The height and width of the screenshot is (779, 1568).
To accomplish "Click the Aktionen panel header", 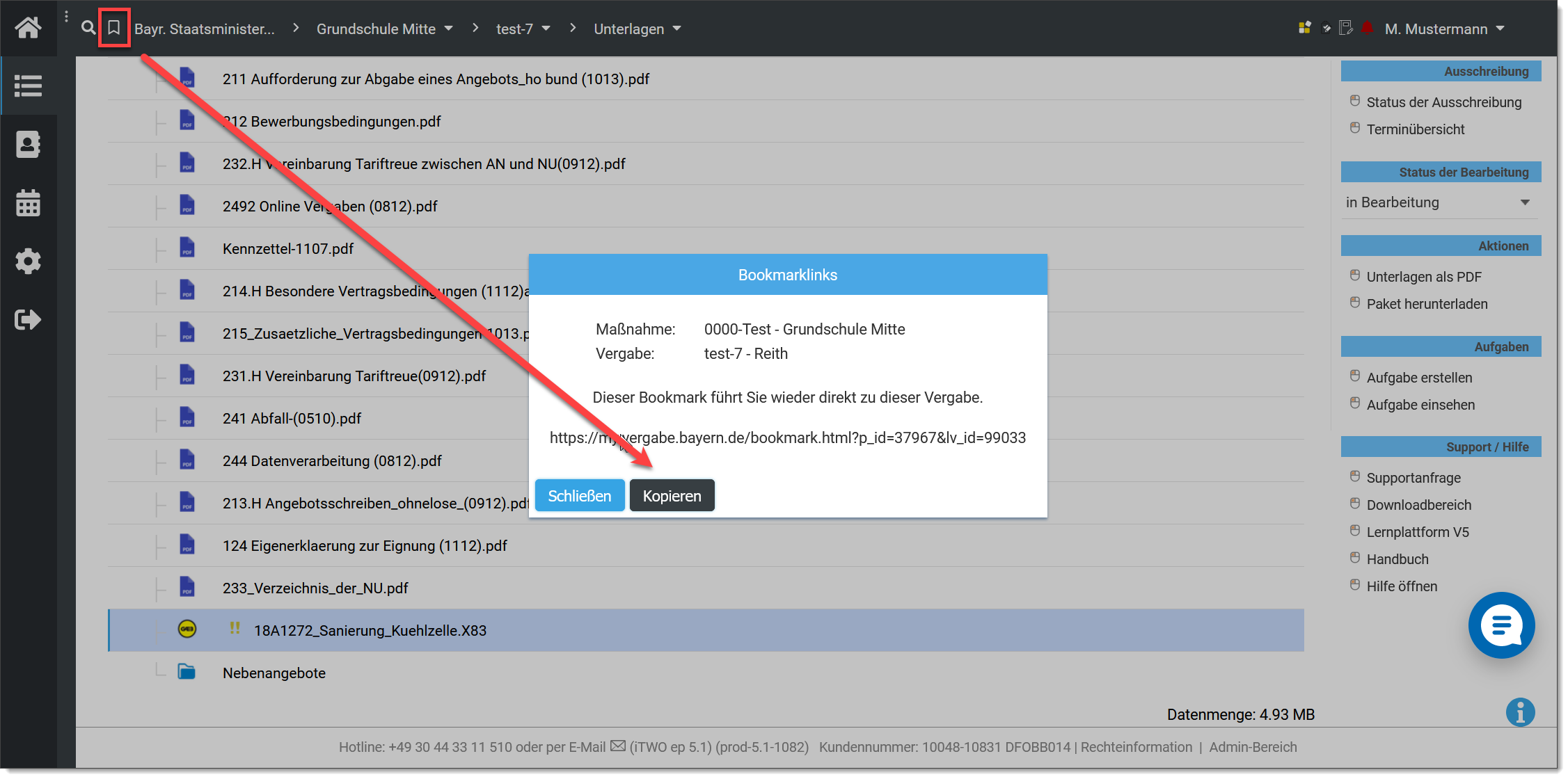I will click(1441, 246).
